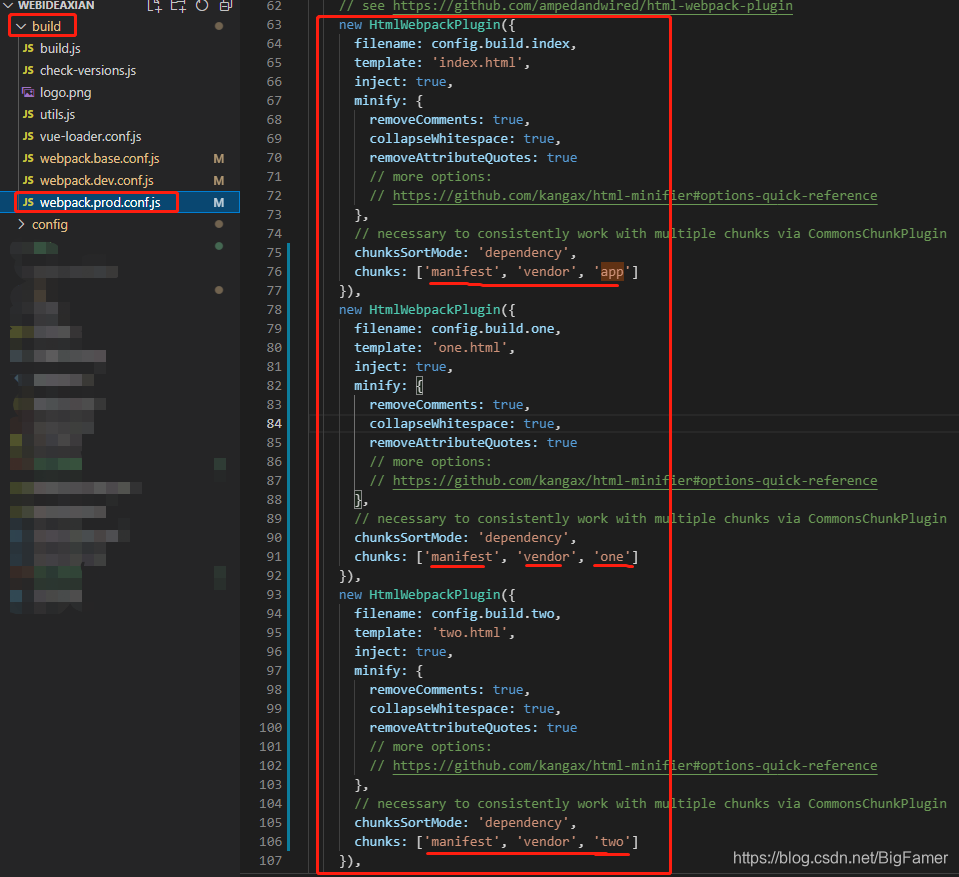Click the New Folder icon in Explorer
The image size is (959, 877).
point(178,6)
